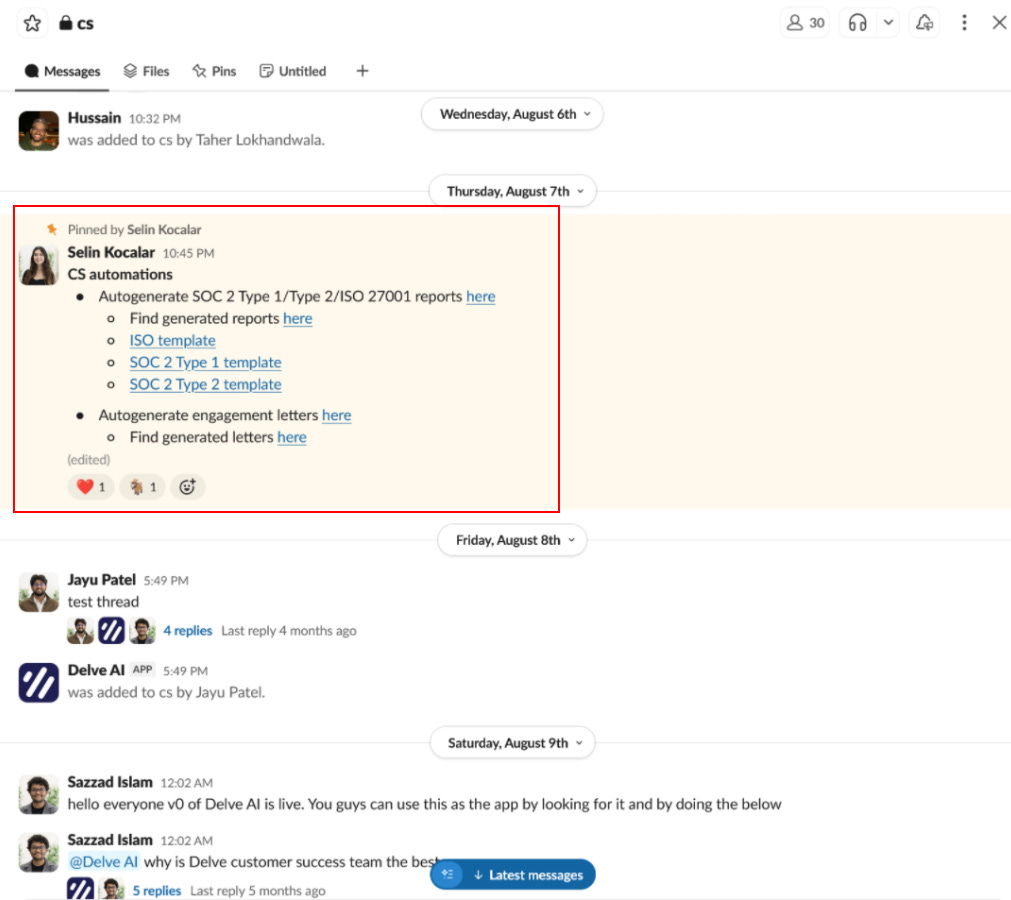This screenshot has width=1011, height=900.
Task: Click the @Delve AI mention
Action: pyautogui.click(x=103, y=862)
